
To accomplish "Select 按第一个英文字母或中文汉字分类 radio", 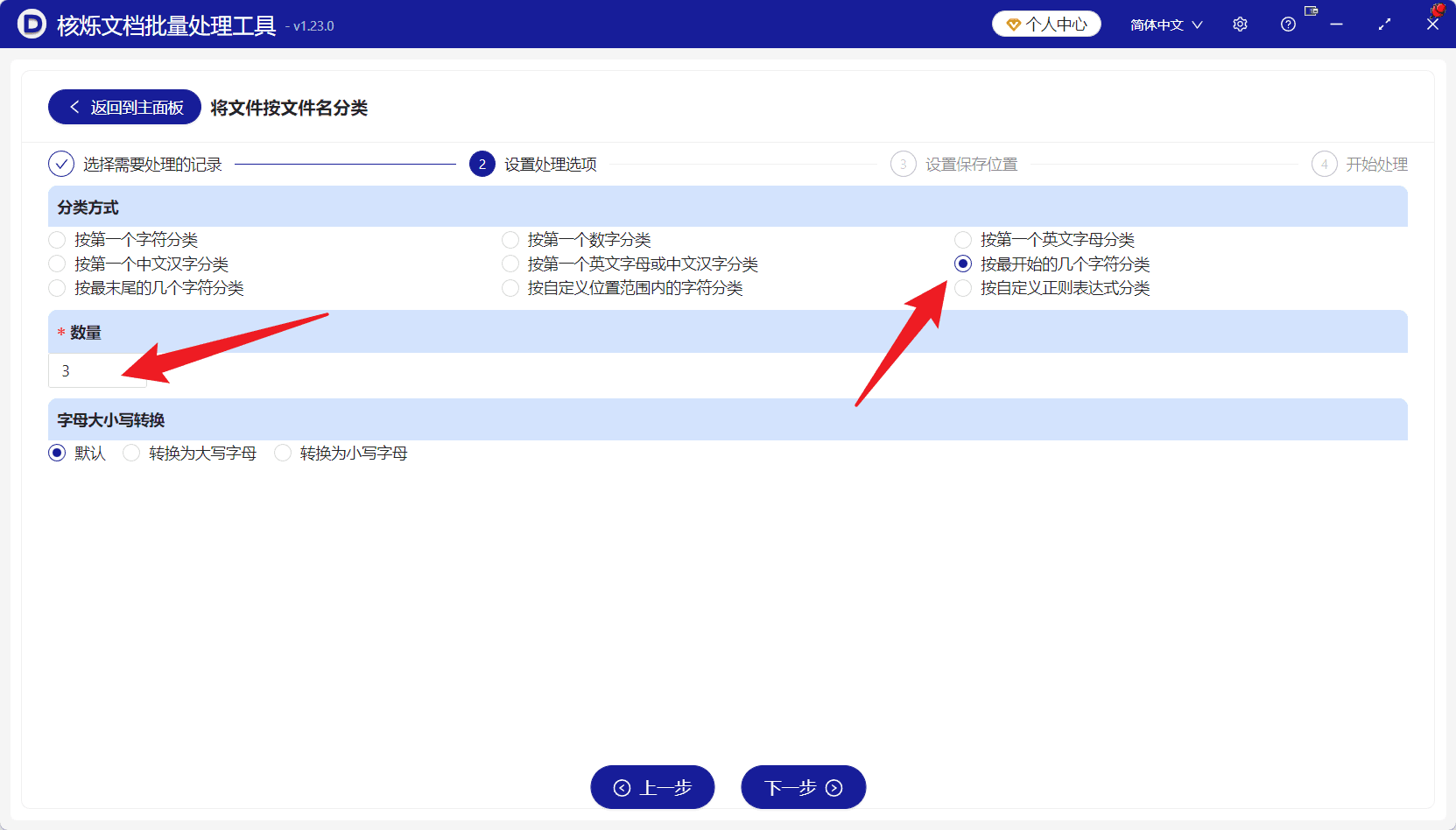I will click(510, 264).
